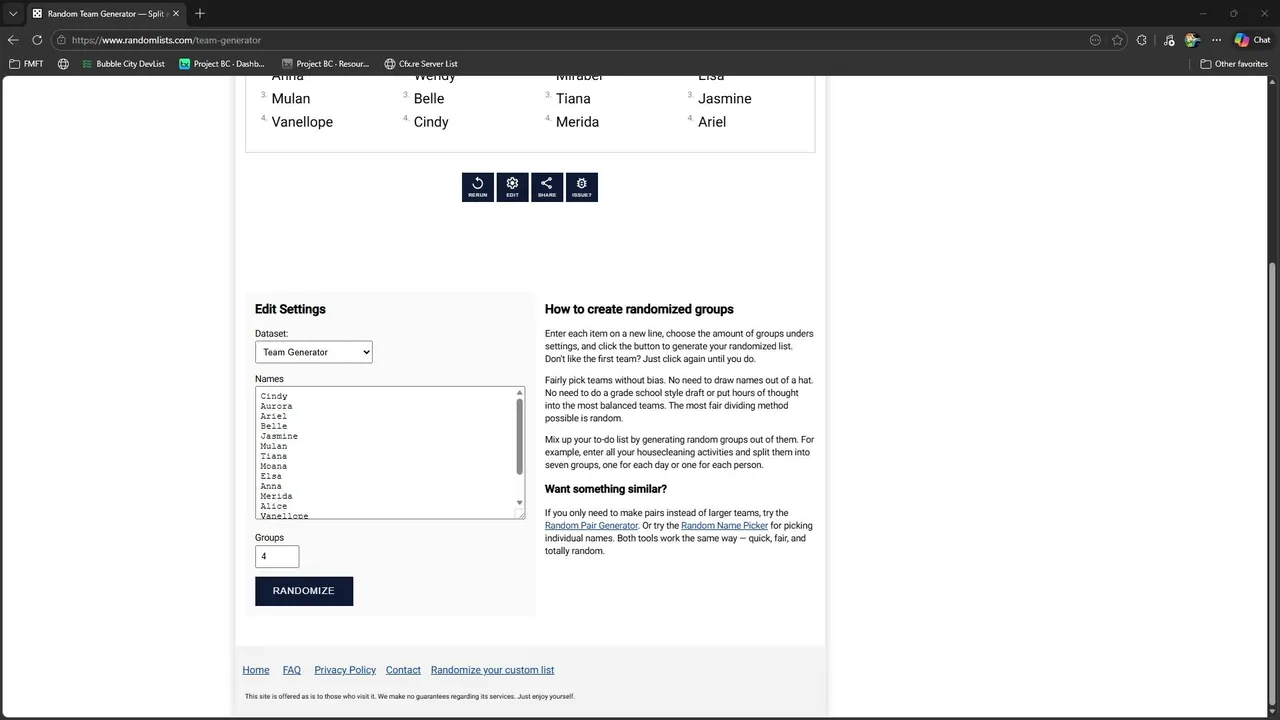
Task: Open a new tab with the plus icon
Action: click(200, 13)
